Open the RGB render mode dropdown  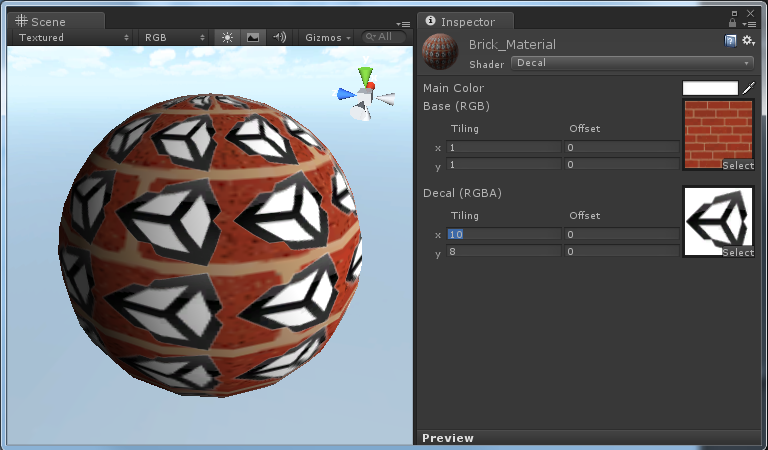(174, 37)
